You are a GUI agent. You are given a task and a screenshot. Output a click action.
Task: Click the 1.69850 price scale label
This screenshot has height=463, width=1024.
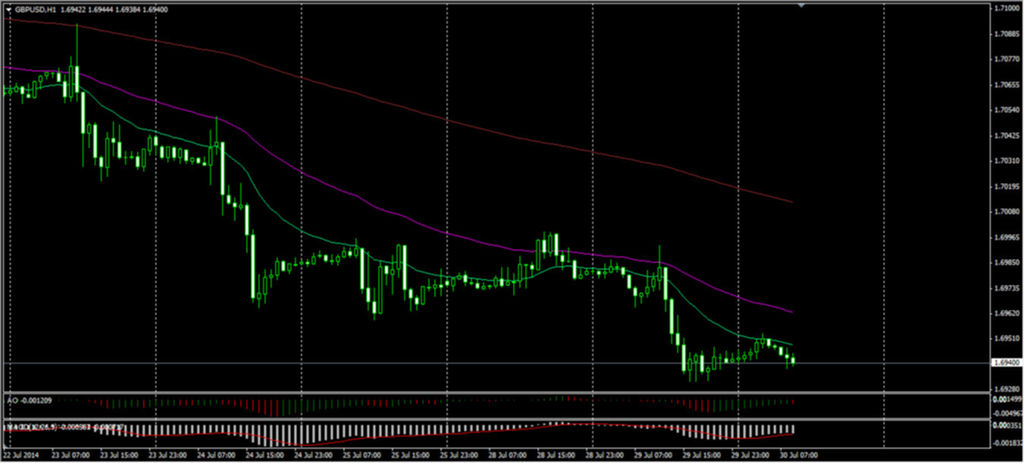1007,263
